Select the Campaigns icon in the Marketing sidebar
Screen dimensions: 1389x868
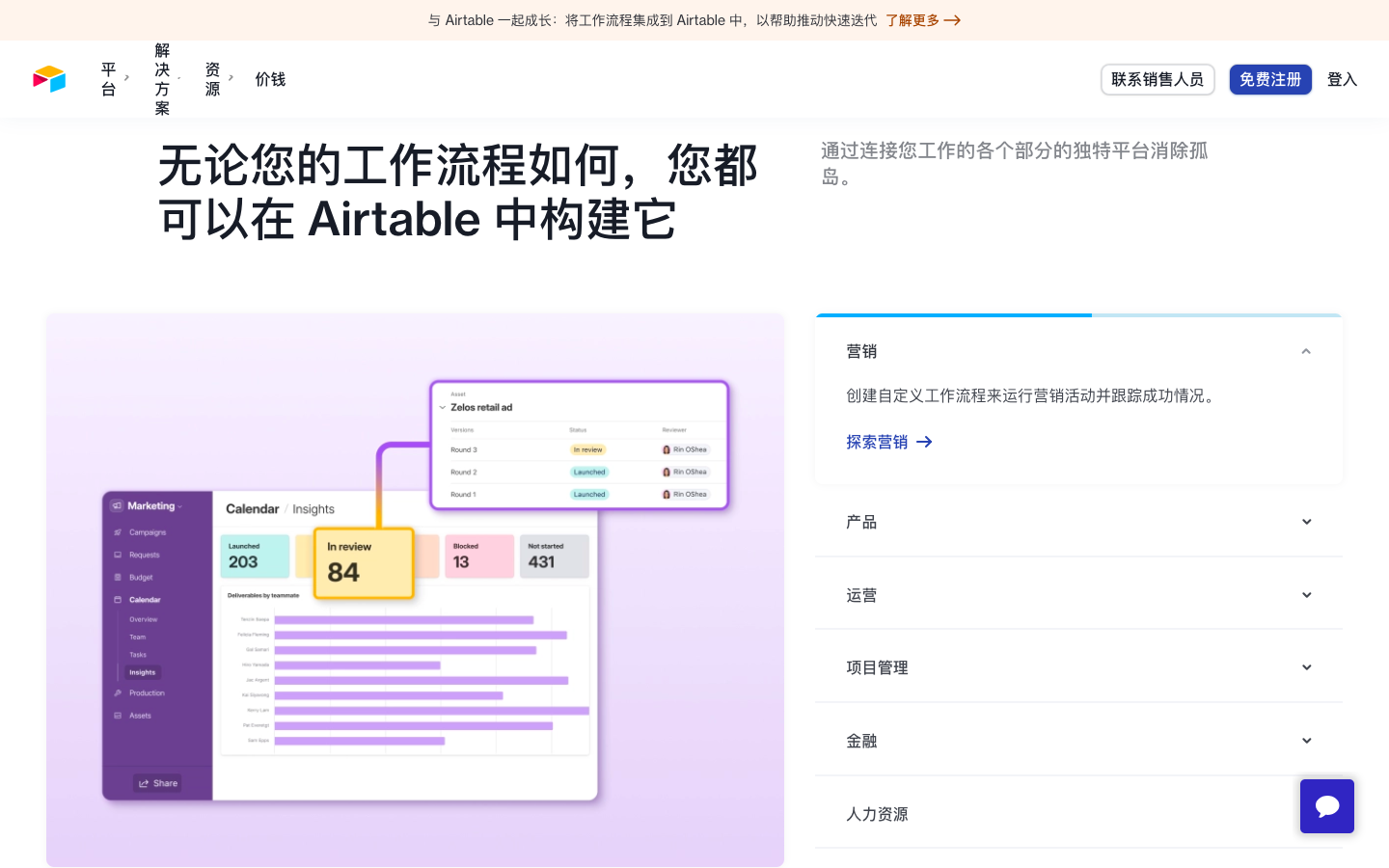tap(117, 531)
